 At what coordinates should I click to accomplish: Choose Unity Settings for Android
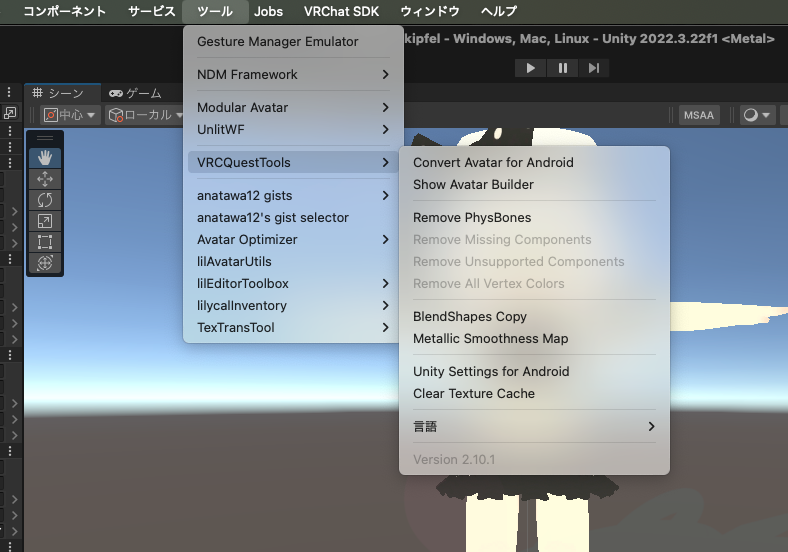coord(534,372)
